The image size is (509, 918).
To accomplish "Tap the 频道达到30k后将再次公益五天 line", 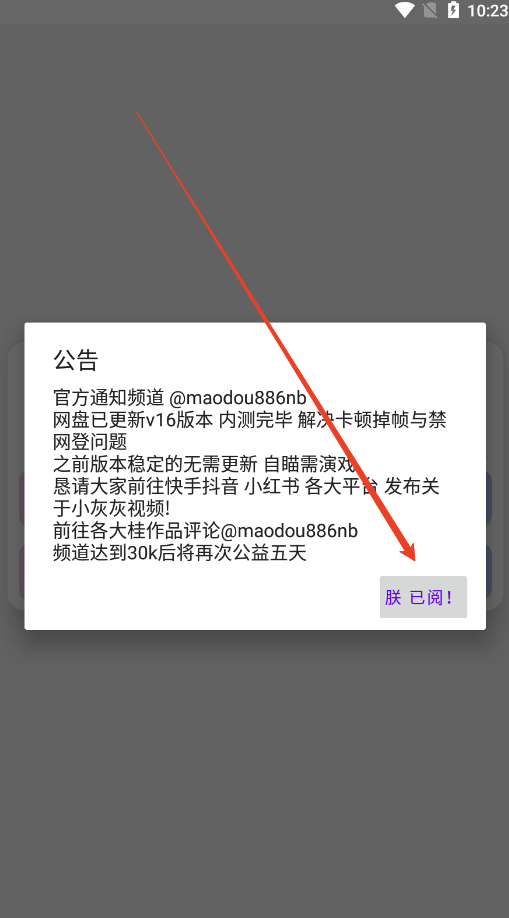I will click(x=180, y=553).
